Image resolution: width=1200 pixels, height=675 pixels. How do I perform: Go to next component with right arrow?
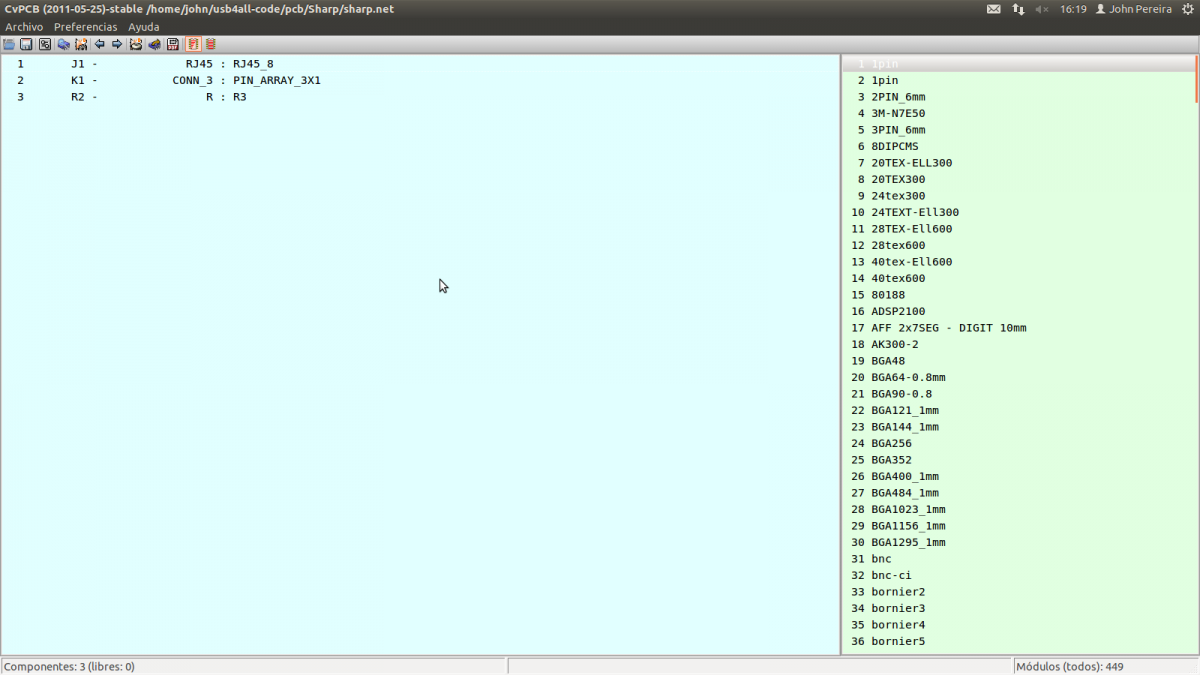[x=117, y=44]
